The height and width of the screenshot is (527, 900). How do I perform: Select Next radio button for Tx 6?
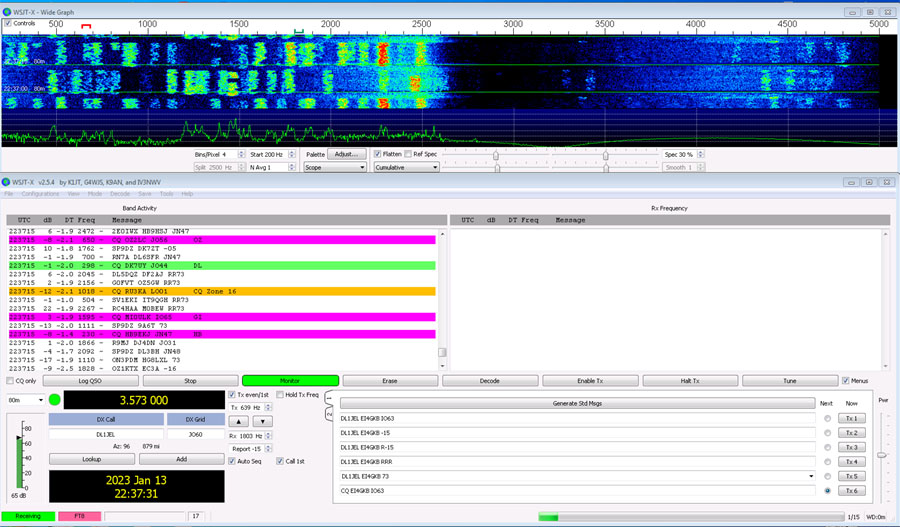(827, 491)
